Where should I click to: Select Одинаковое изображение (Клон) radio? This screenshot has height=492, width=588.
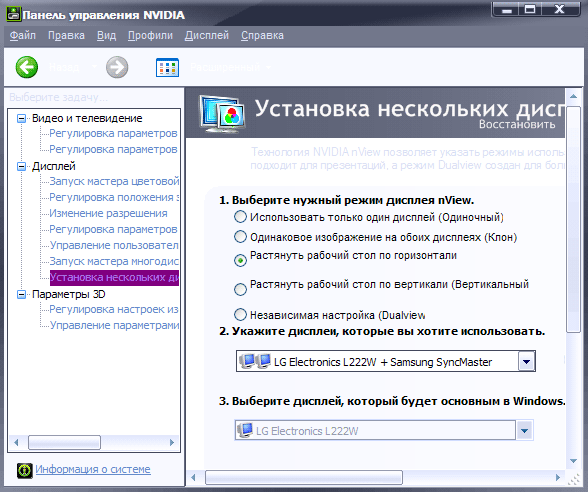(x=240, y=237)
